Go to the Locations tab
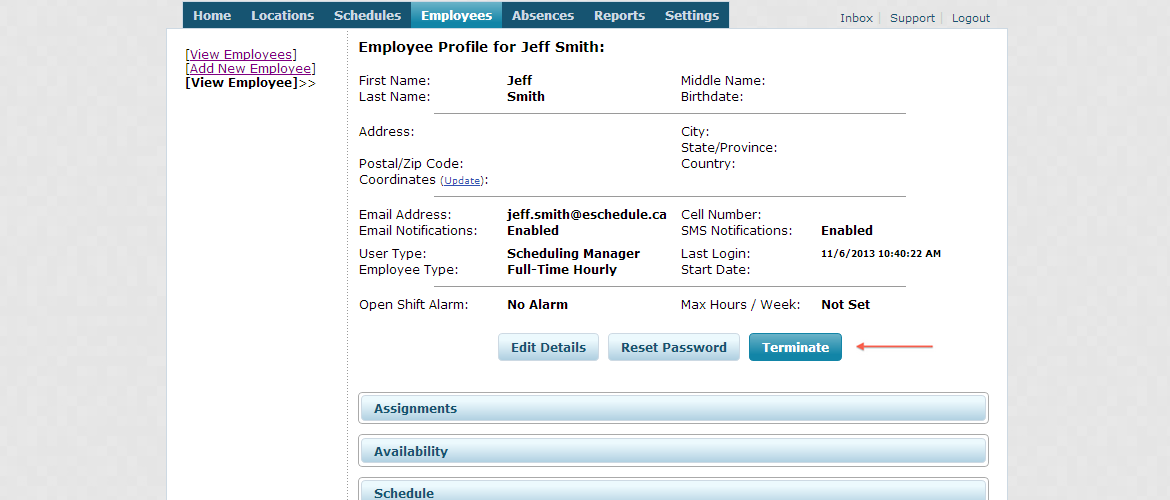 coord(282,15)
